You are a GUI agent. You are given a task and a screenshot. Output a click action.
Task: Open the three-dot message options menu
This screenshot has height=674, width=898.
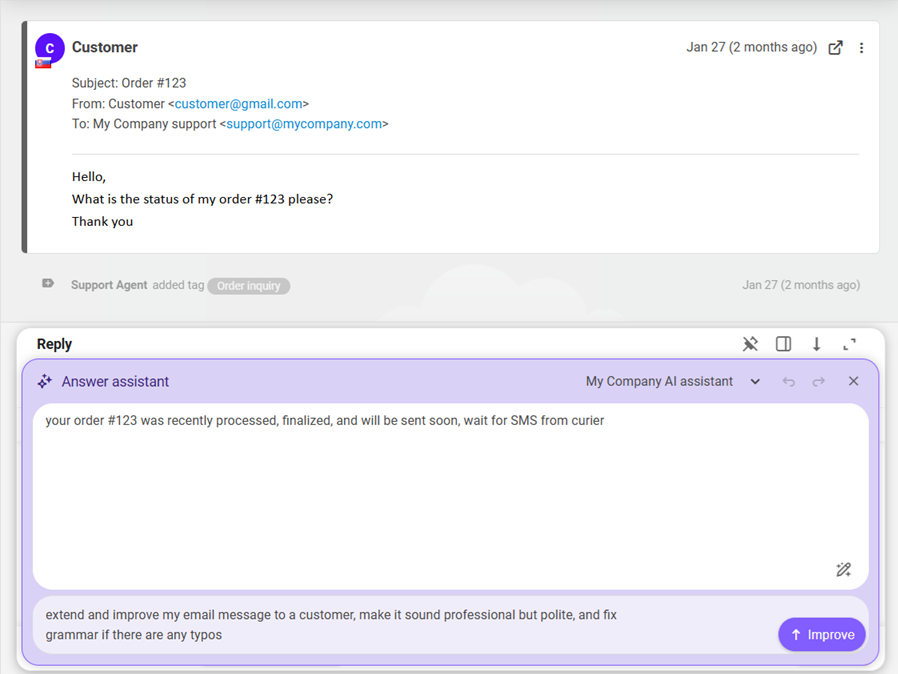[861, 48]
